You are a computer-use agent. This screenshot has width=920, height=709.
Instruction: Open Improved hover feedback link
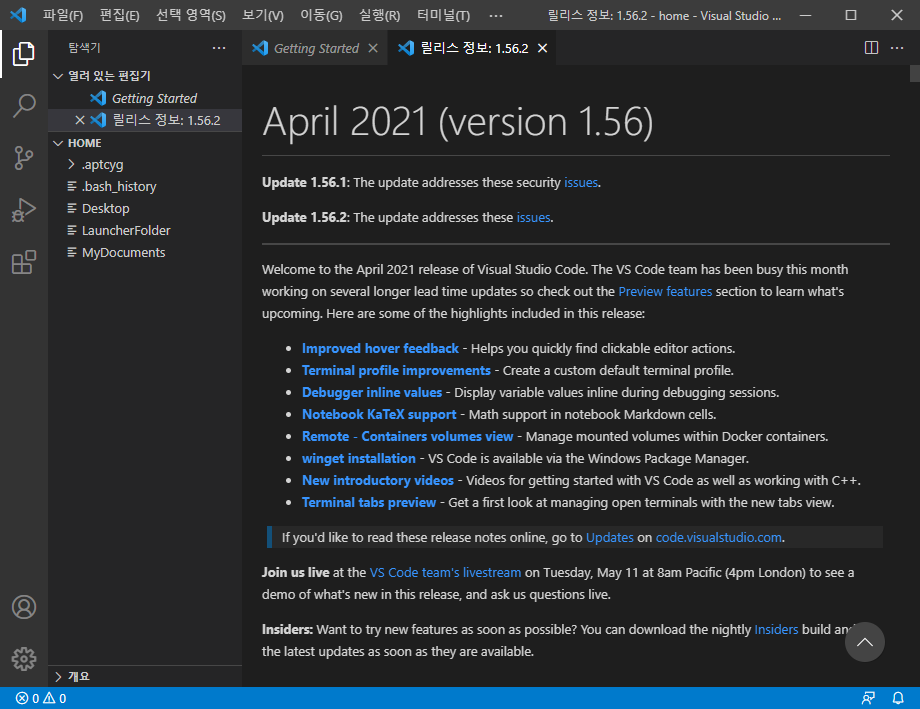380,349
